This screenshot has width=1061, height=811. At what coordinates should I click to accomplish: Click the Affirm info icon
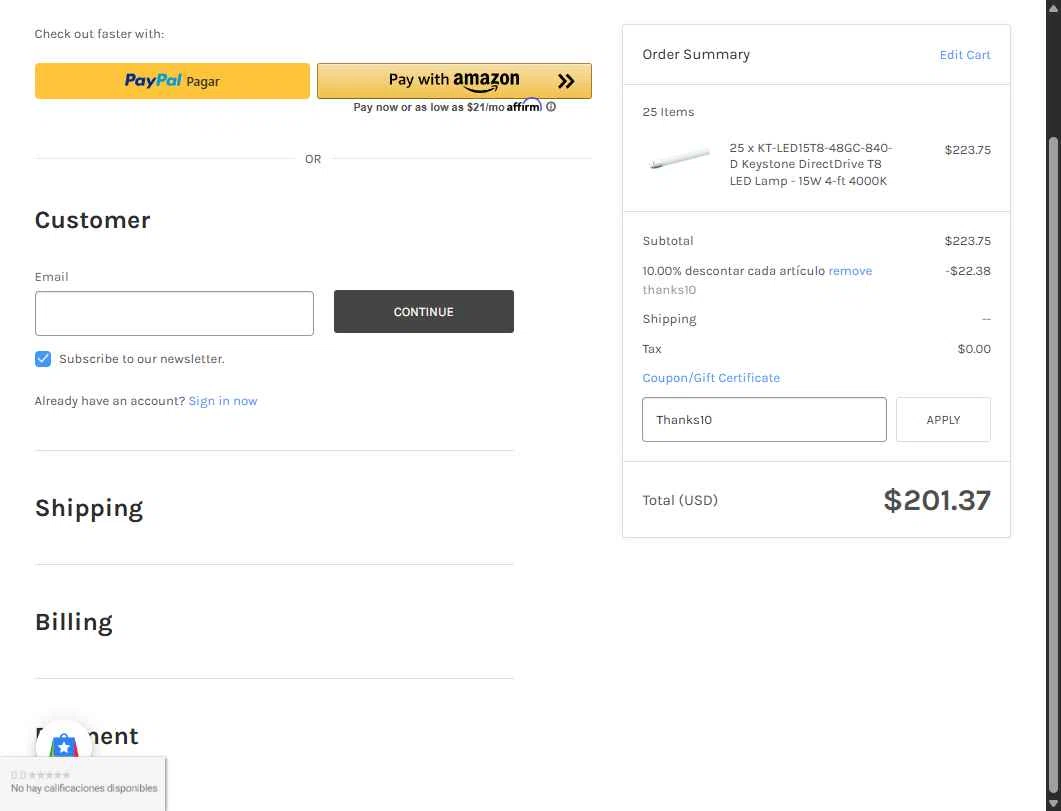[x=551, y=107]
